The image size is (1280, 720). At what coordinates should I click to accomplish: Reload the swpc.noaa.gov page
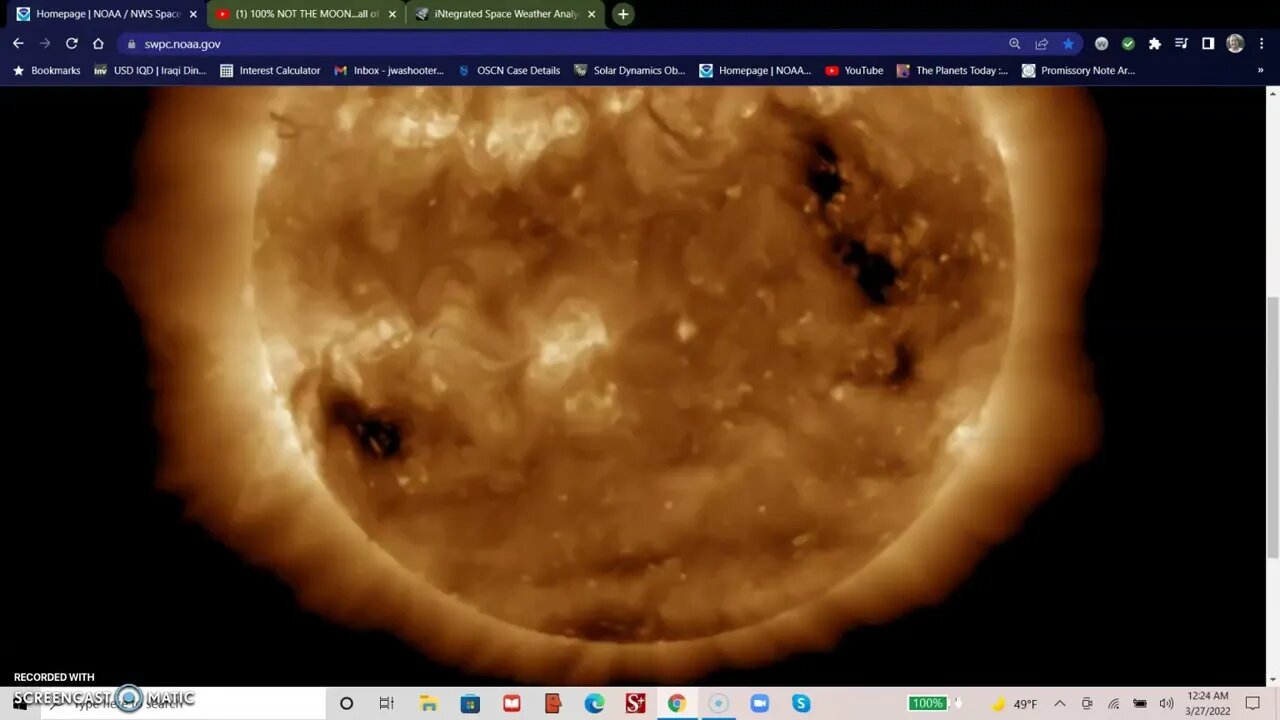[x=72, y=44]
